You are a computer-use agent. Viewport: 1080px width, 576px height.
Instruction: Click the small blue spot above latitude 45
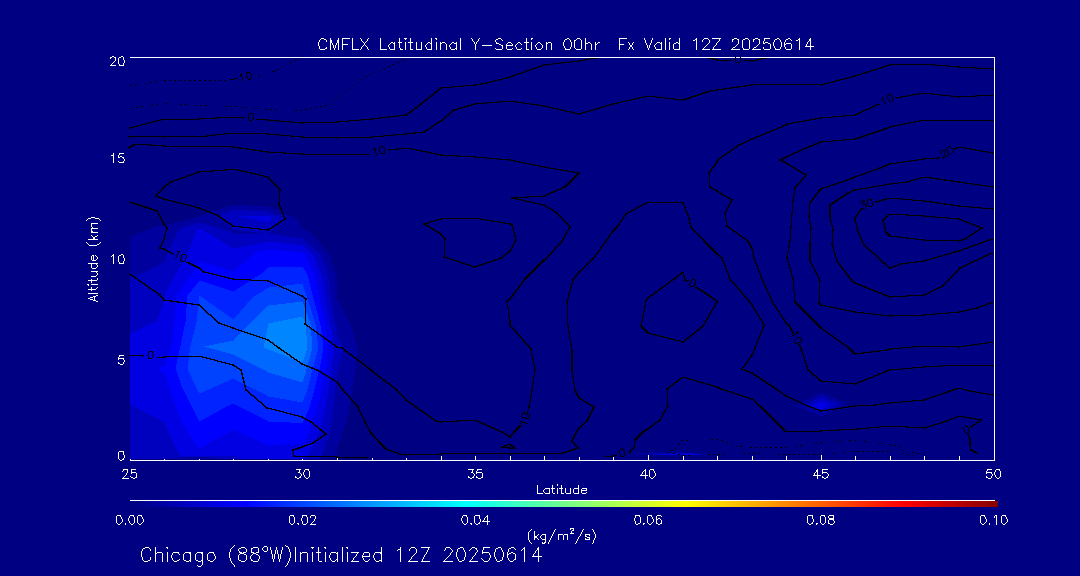click(x=821, y=402)
